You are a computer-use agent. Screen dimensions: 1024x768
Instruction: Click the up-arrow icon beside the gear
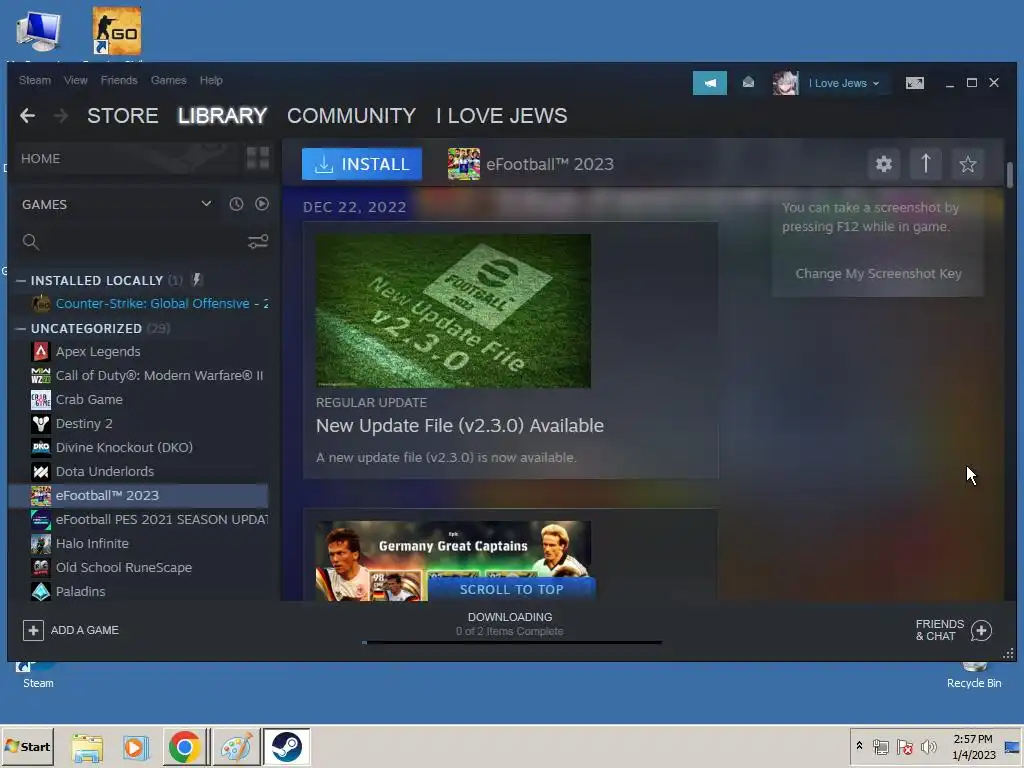[925, 164]
